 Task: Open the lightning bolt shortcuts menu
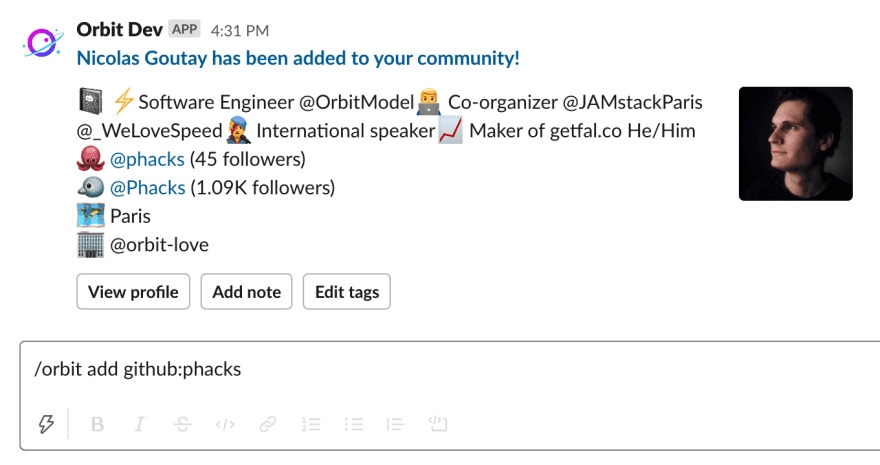(46, 423)
